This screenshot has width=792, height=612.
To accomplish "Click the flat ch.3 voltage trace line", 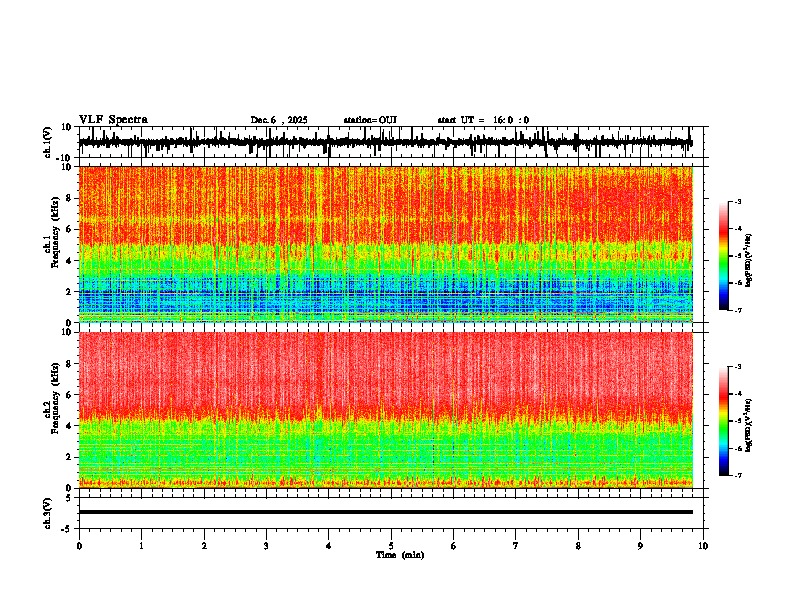I will point(385,512).
